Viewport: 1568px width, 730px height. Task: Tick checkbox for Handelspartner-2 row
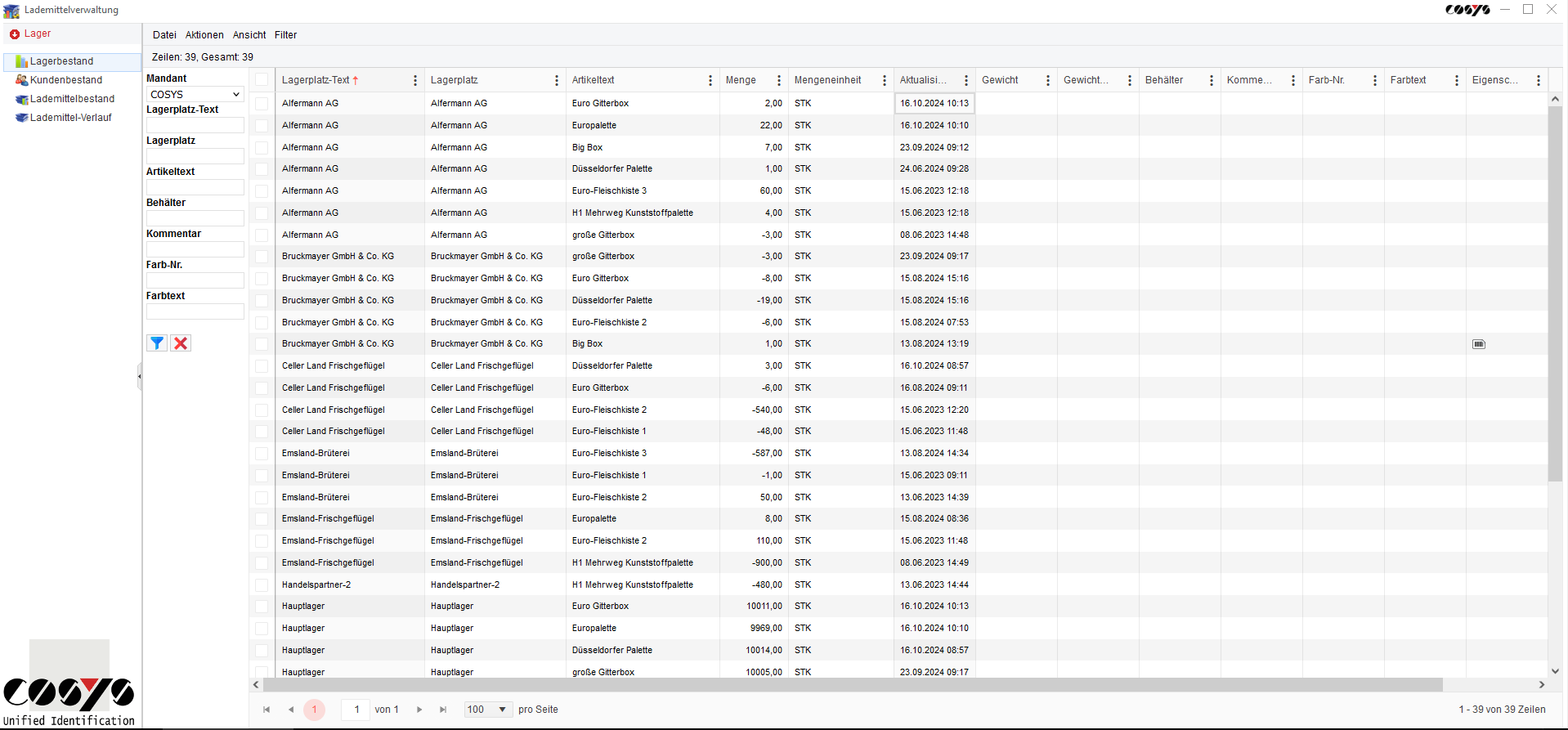point(262,585)
